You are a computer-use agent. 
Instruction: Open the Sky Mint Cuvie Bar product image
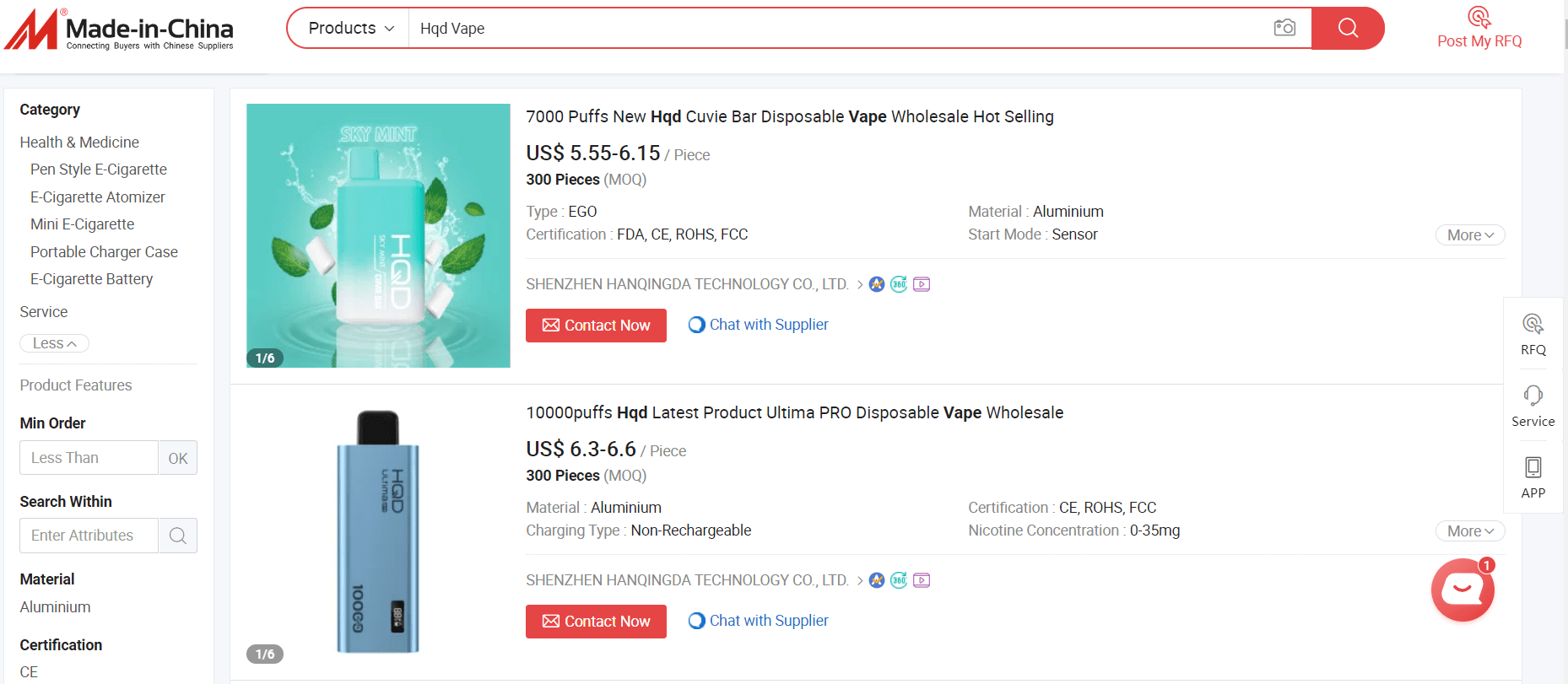click(x=378, y=235)
